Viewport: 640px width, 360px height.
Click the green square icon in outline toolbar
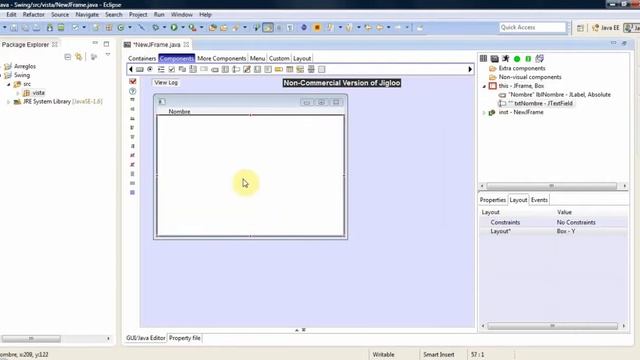click(528, 59)
